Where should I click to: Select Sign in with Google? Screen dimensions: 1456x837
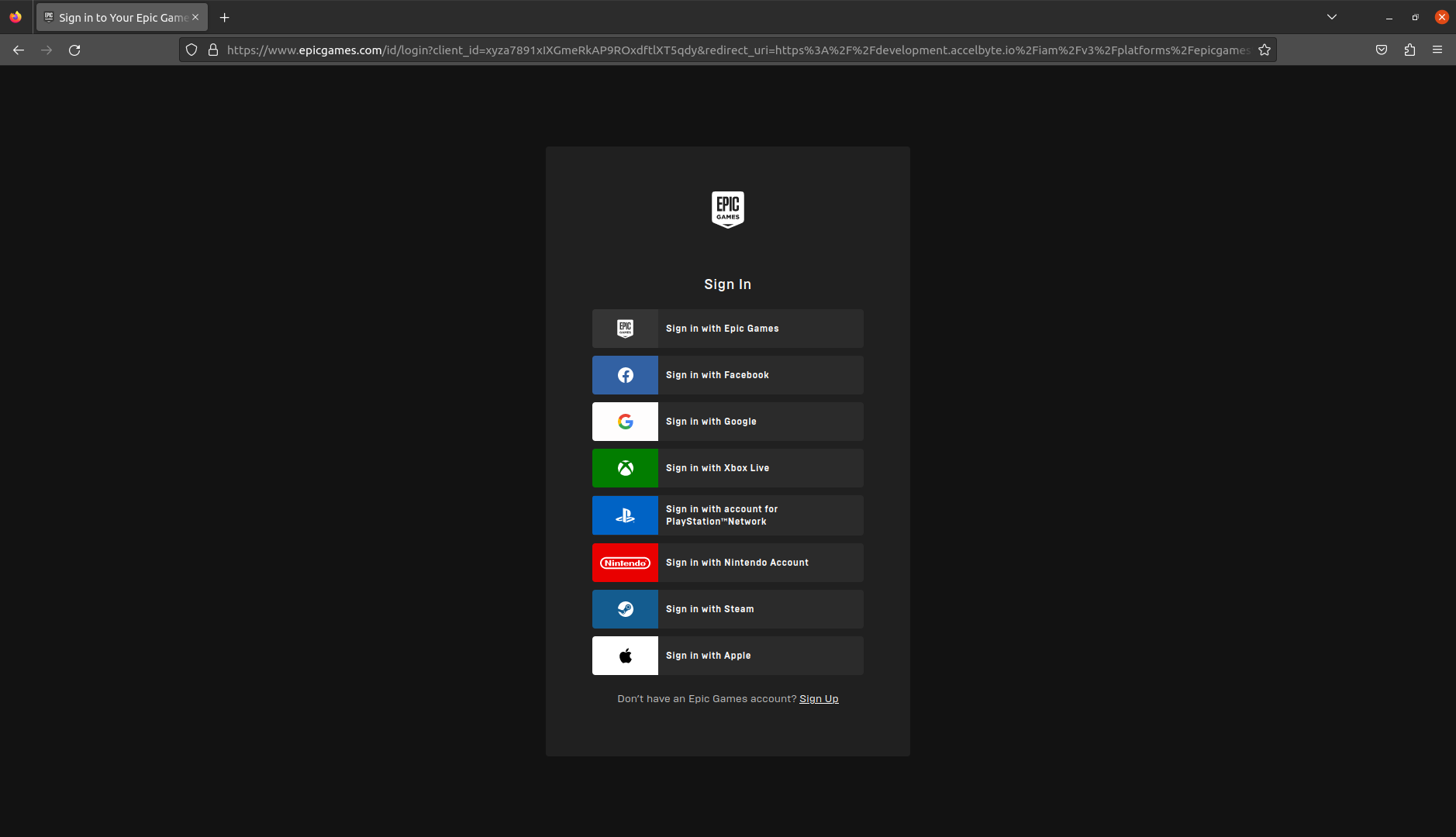click(727, 422)
